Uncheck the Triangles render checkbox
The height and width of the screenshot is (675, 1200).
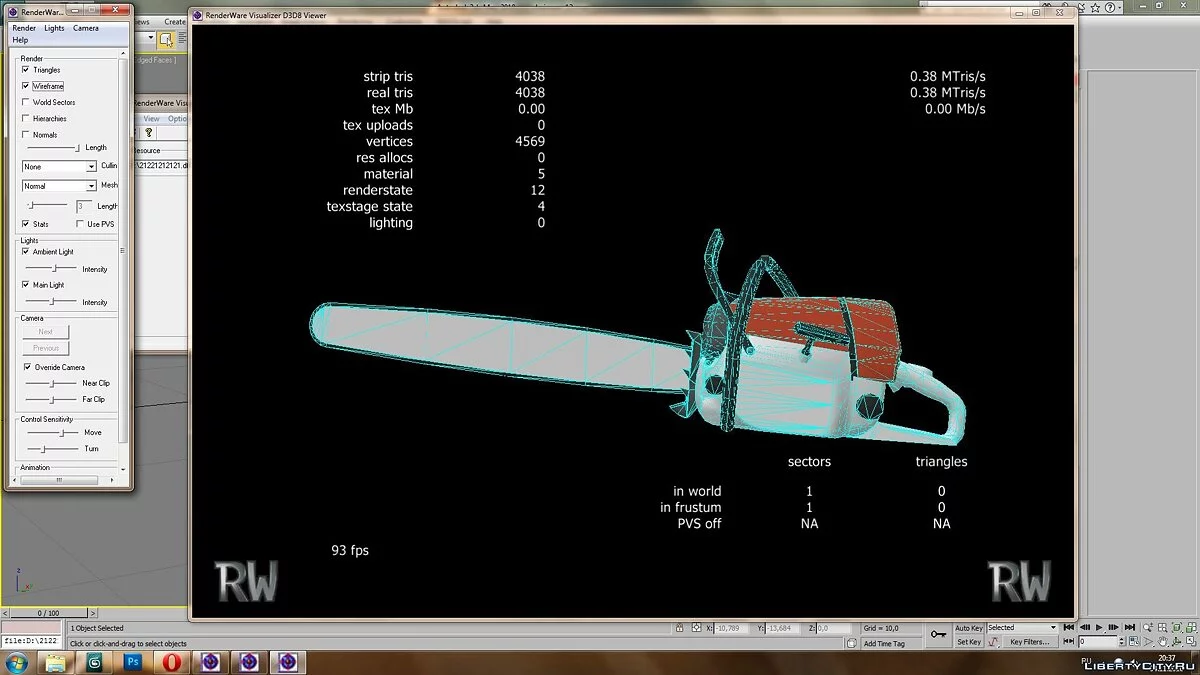click(26, 70)
